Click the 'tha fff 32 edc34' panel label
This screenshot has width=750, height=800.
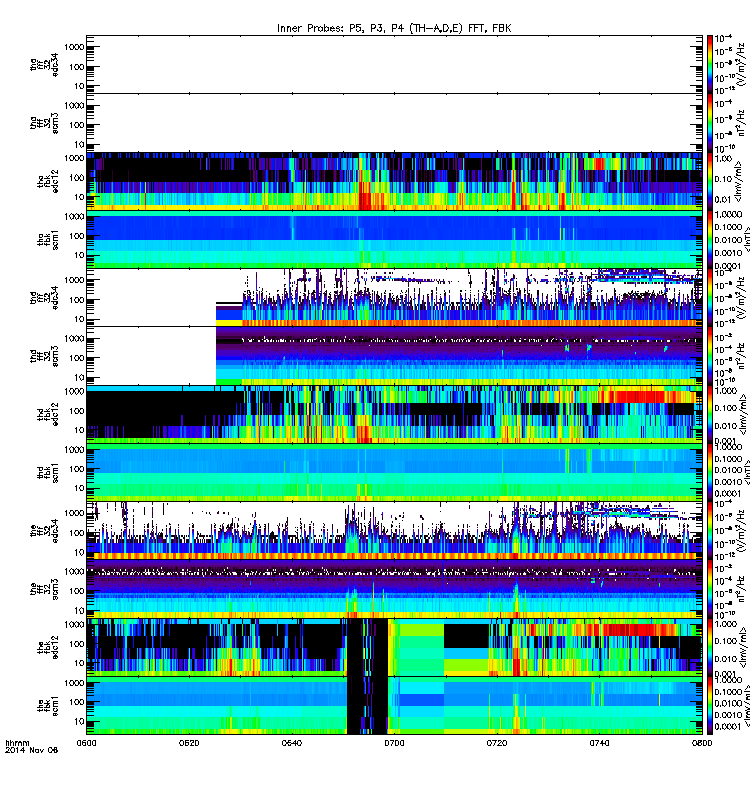click(x=44, y=64)
